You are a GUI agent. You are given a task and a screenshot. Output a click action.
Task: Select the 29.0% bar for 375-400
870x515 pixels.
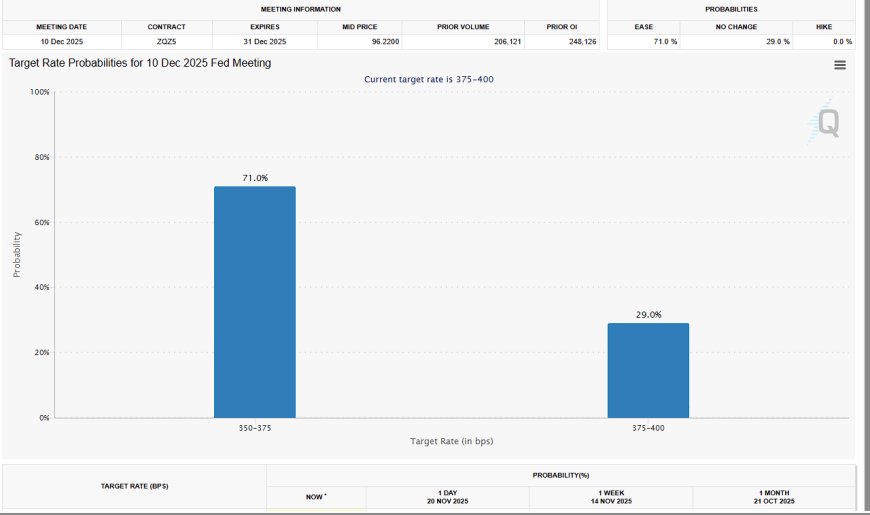[648, 370]
